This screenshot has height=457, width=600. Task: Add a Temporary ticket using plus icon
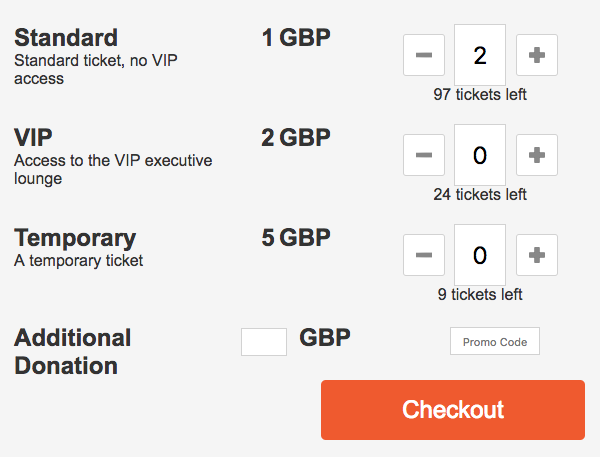537,255
